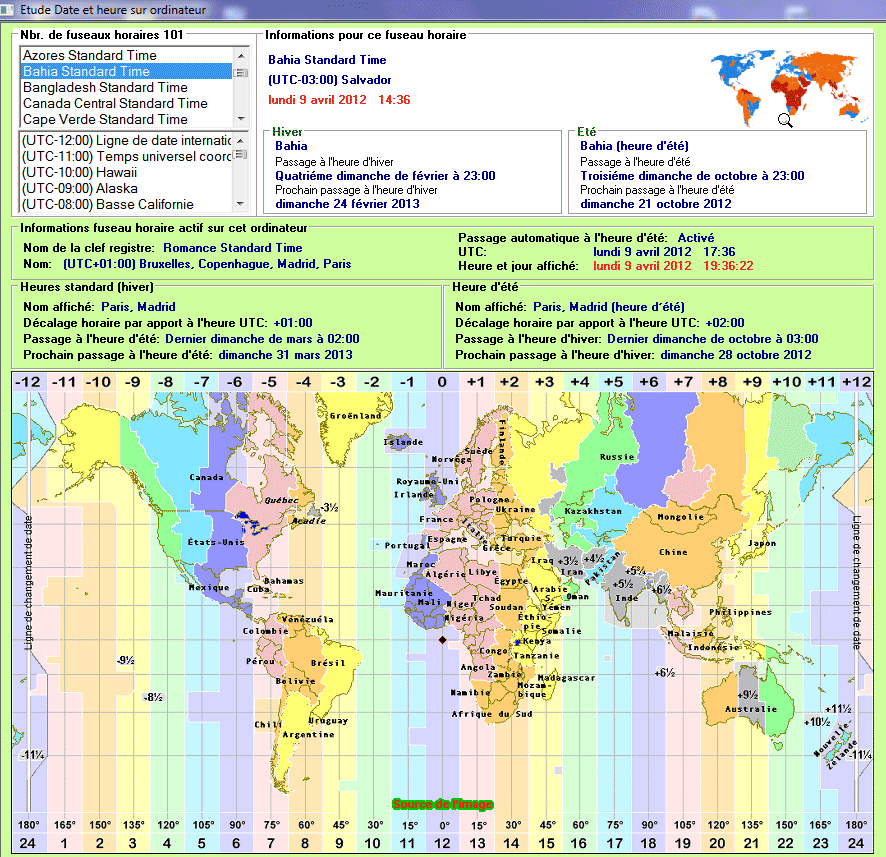This screenshot has width=886, height=857.
Task: Click the "Australie" label on the map
Action: coord(751,709)
